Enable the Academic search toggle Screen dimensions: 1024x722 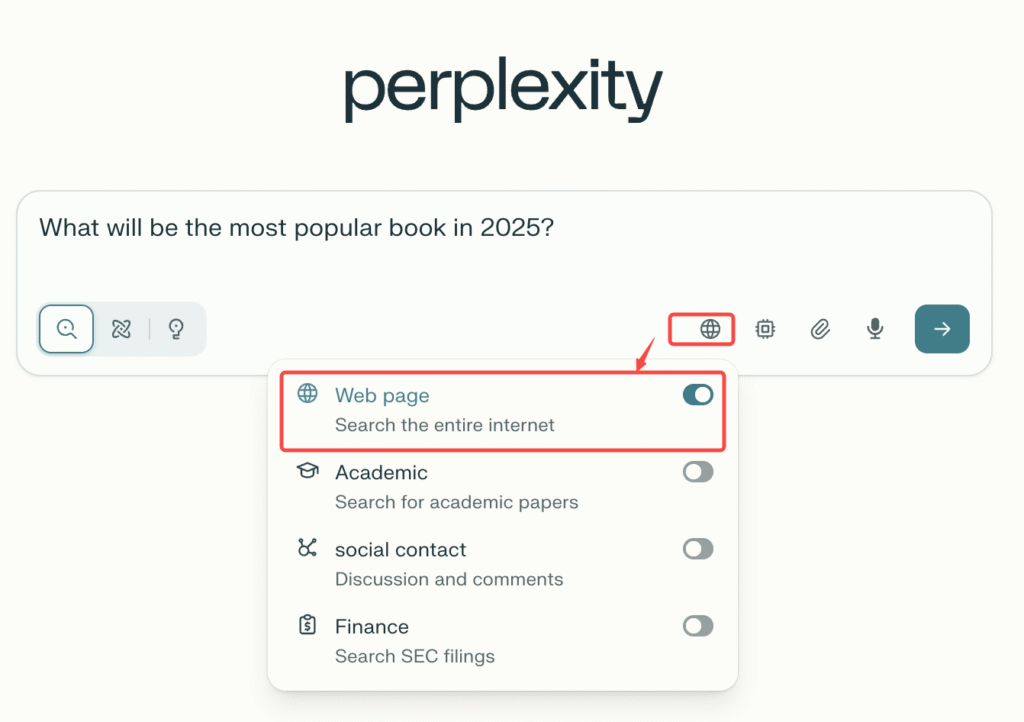[698, 472]
